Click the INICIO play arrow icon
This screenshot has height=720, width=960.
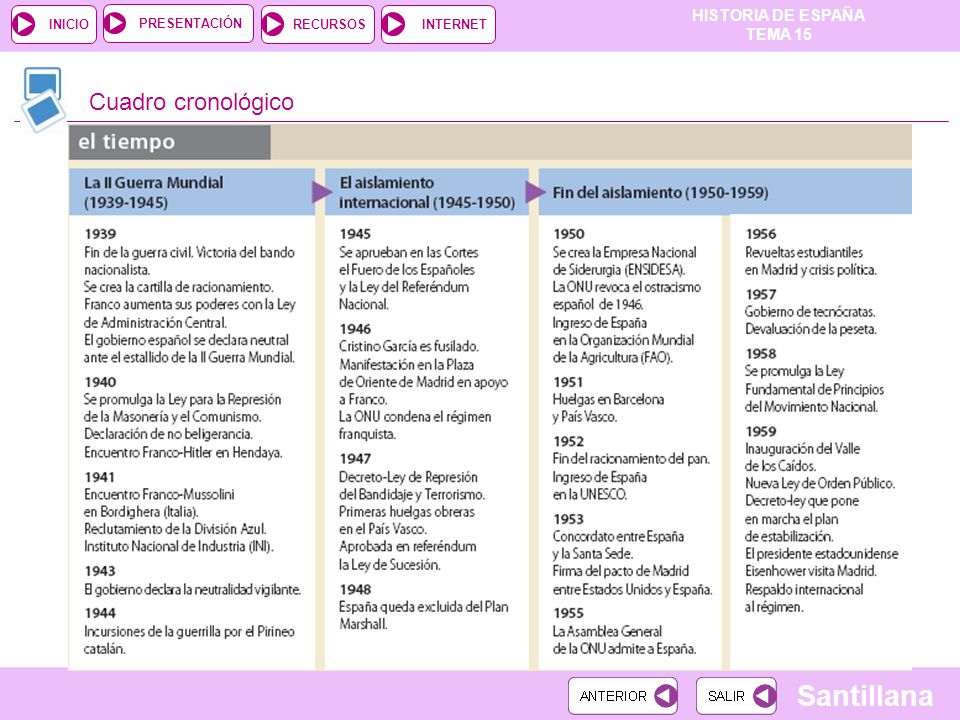24,24
